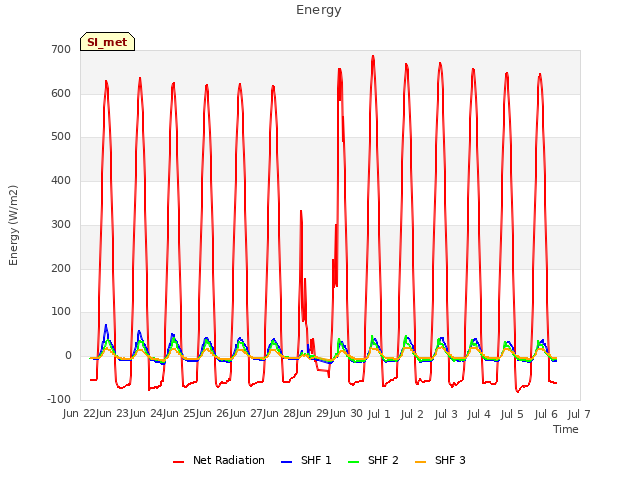Click the Jul 6 x-axis date label
The image size is (640, 480).
click(x=546, y=414)
